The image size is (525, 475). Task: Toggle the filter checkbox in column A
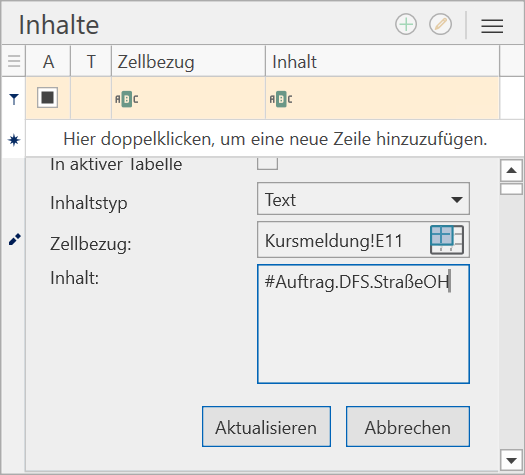[x=47, y=98]
